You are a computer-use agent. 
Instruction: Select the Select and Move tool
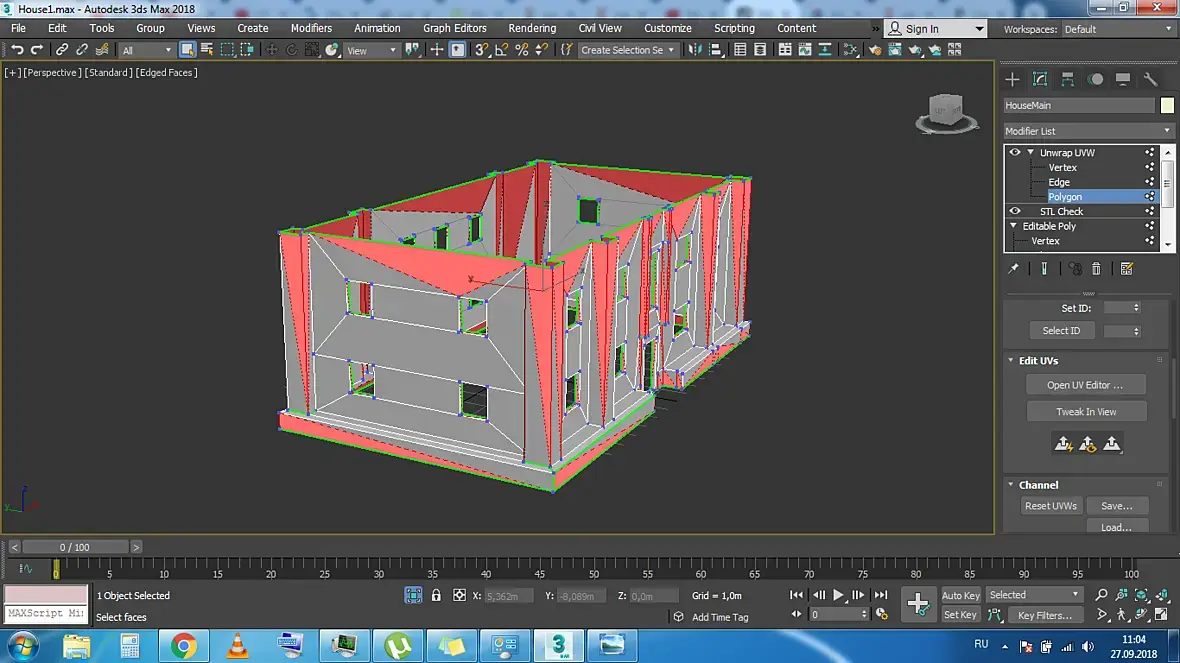[x=271, y=50]
